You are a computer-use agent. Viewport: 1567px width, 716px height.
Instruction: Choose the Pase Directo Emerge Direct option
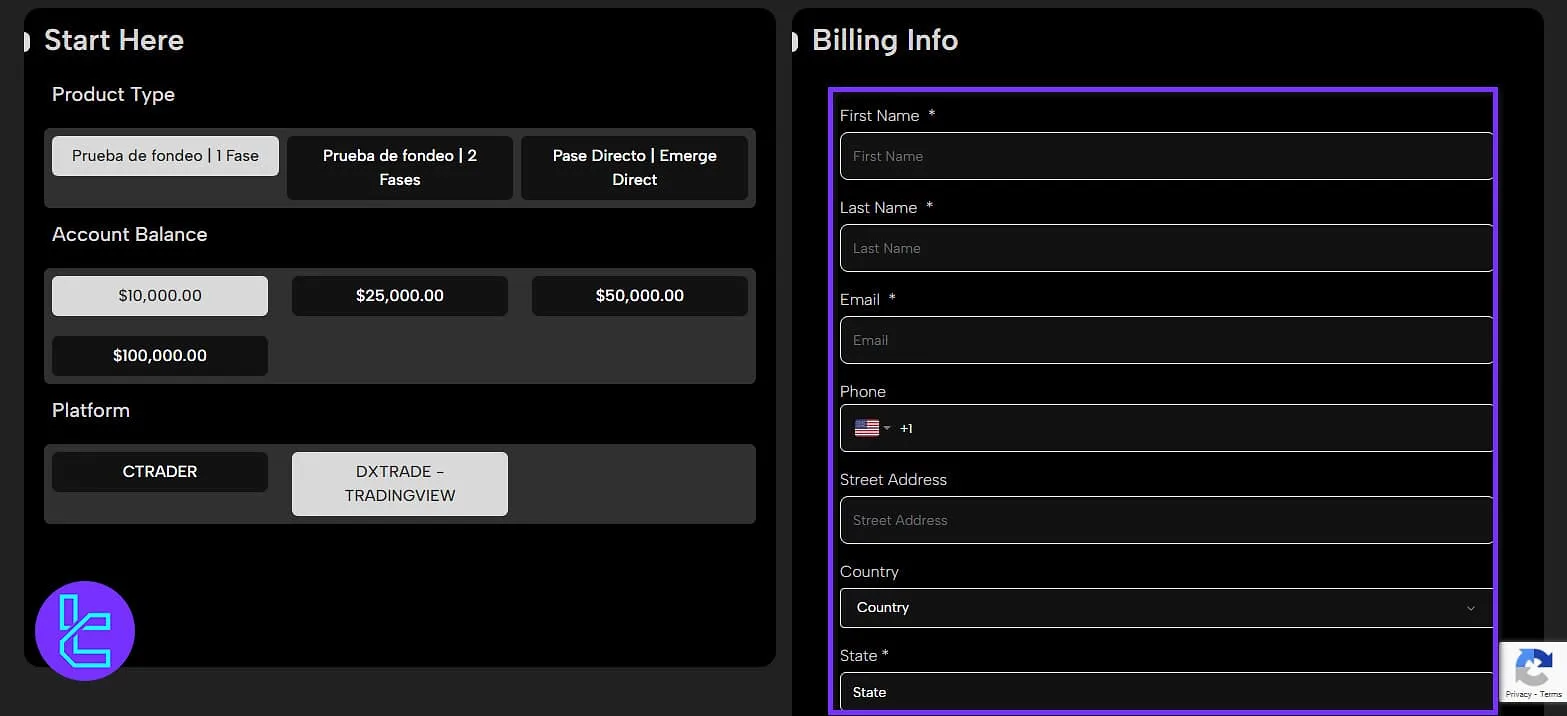point(634,167)
